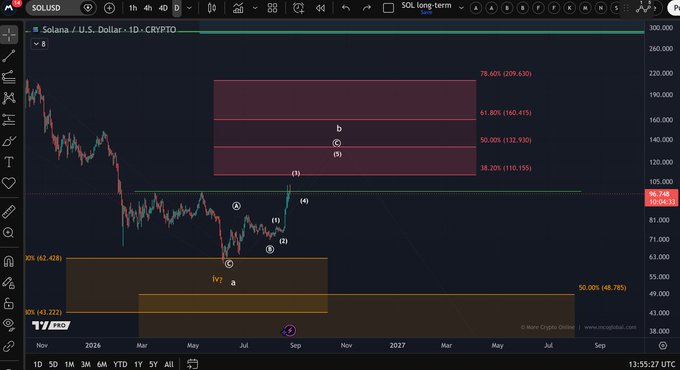Open the go to date calendar icon

click(x=193, y=363)
